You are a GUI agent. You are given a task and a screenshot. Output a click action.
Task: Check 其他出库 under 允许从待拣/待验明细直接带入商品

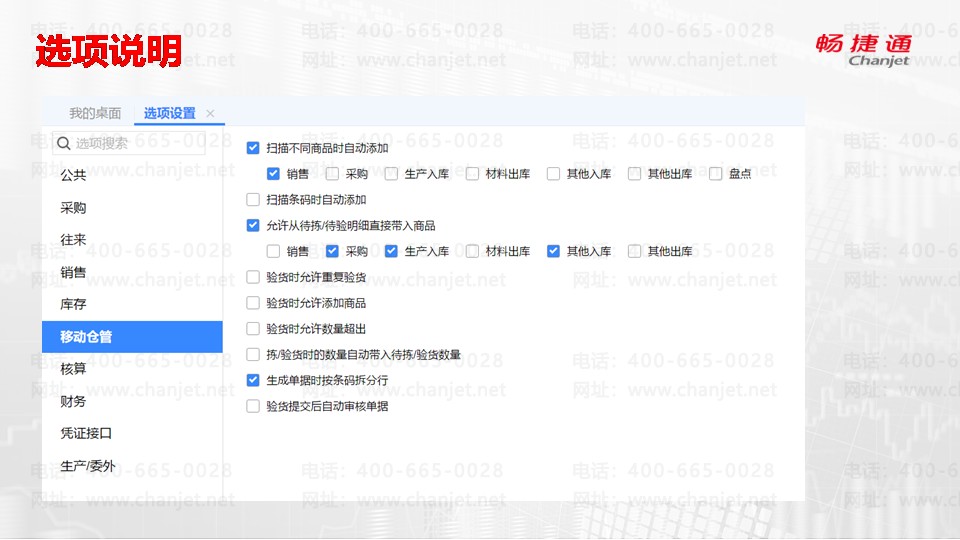coord(634,251)
